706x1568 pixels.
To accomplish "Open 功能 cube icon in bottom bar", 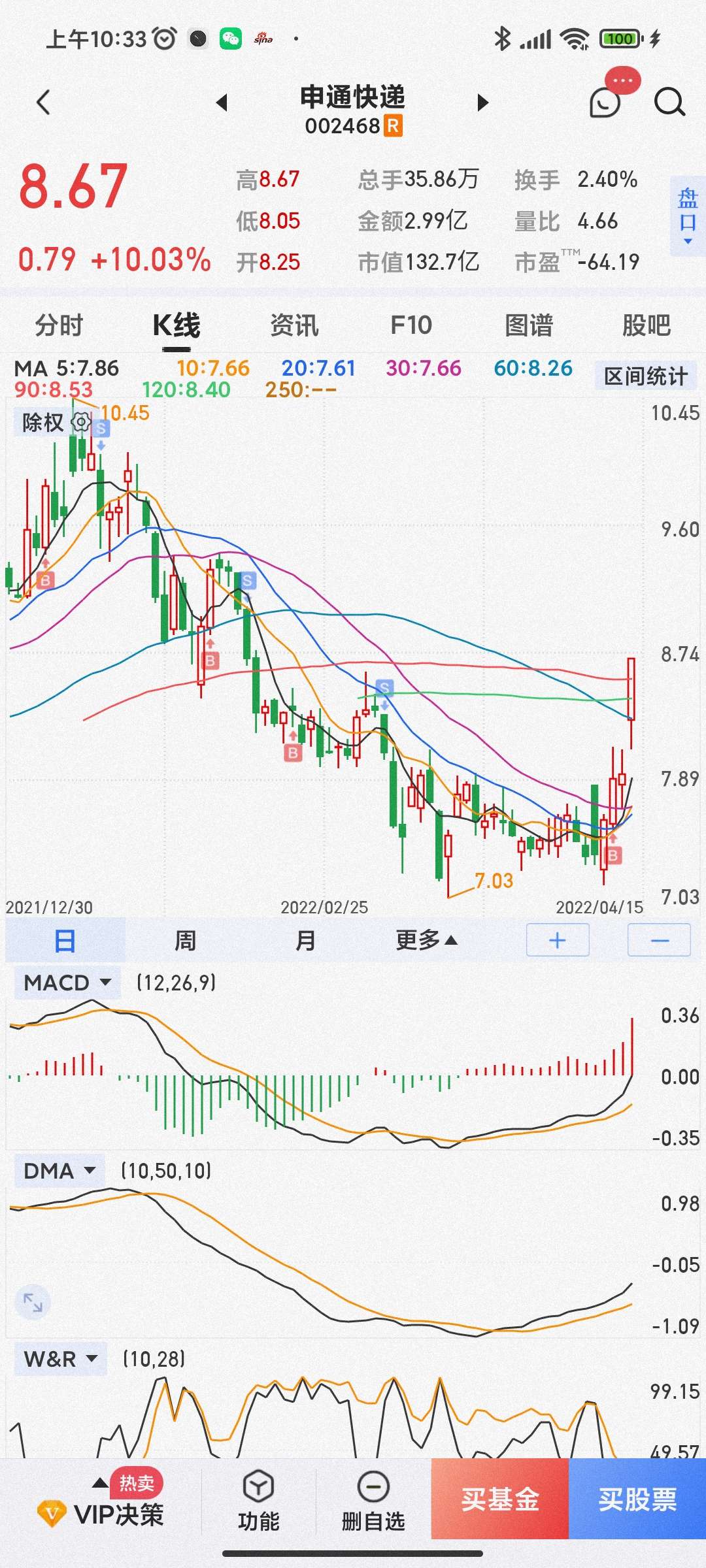I will (258, 1486).
